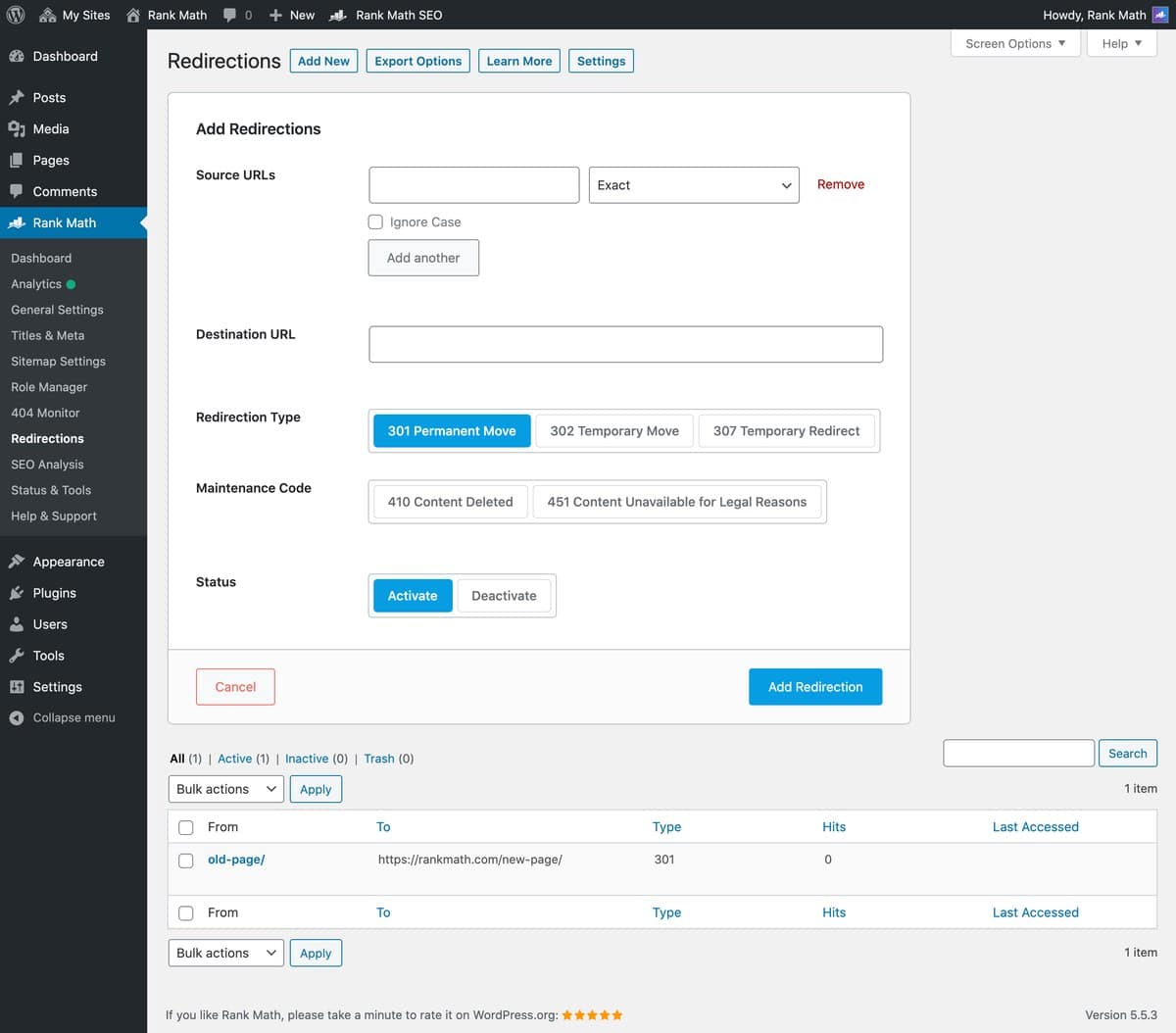
Task: Open Rank Math SEO admin bar menu
Action: [386, 15]
